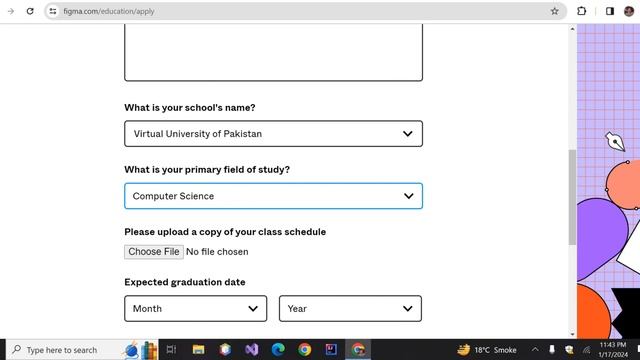
Task: Toggle the browser side panel icon
Action: 609,11
